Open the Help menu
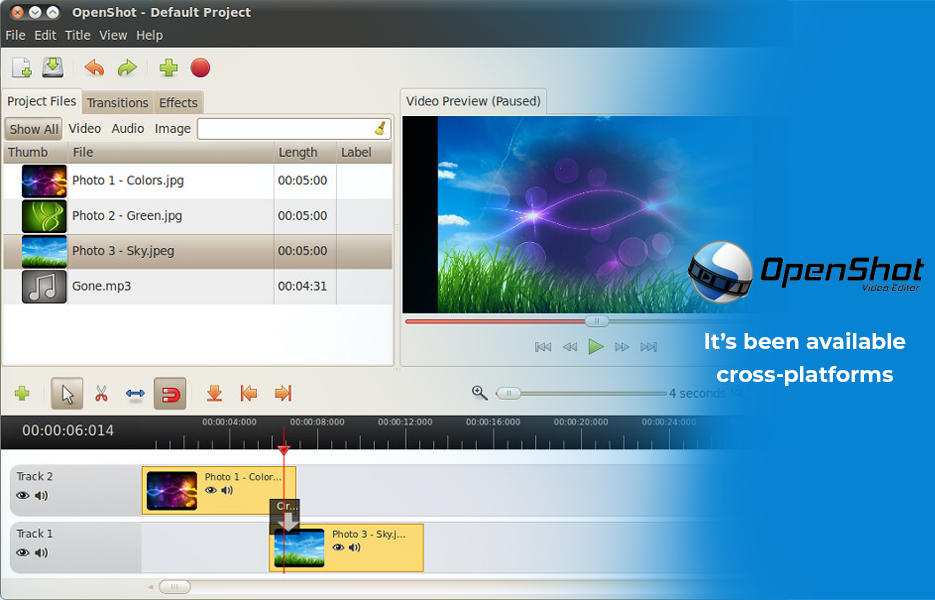 tap(150, 35)
